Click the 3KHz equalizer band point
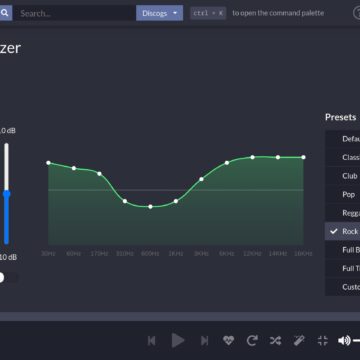The height and width of the screenshot is (360, 360). pyautogui.click(x=201, y=179)
